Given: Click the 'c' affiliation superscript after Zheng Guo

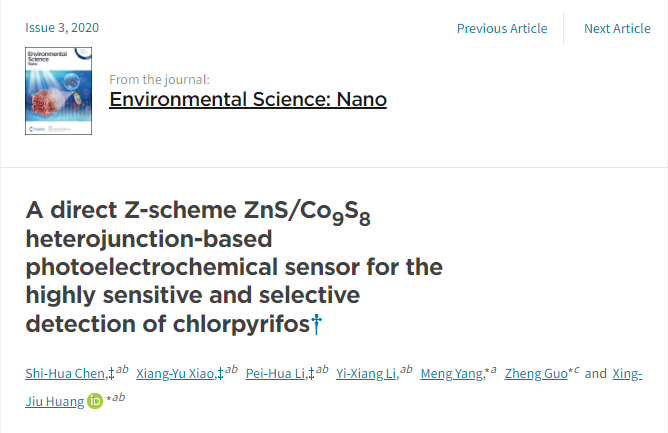Looking at the screenshot, I should [576, 369].
